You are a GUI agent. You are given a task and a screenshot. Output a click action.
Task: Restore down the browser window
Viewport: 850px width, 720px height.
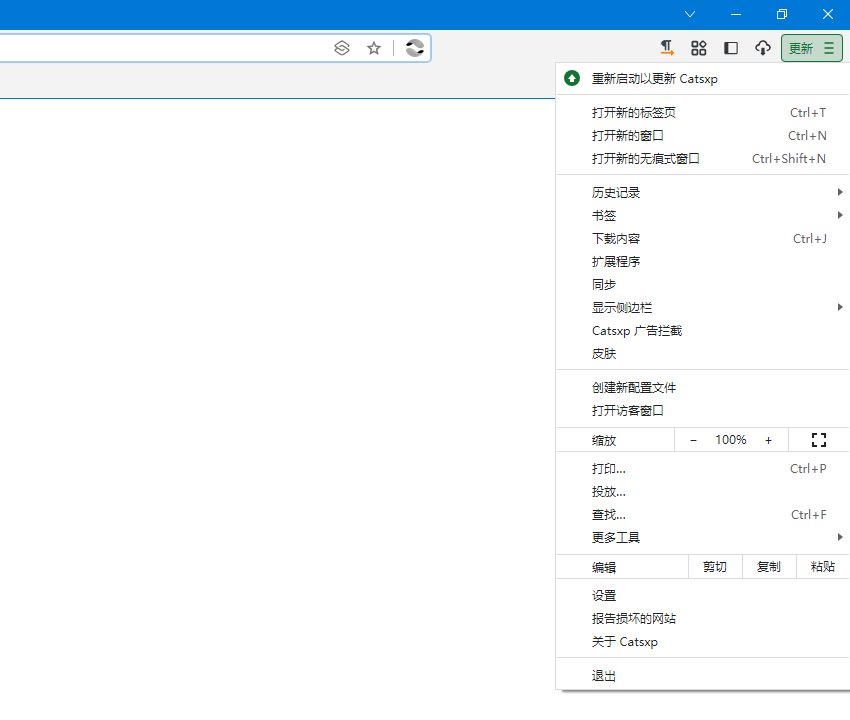pyautogui.click(x=782, y=14)
